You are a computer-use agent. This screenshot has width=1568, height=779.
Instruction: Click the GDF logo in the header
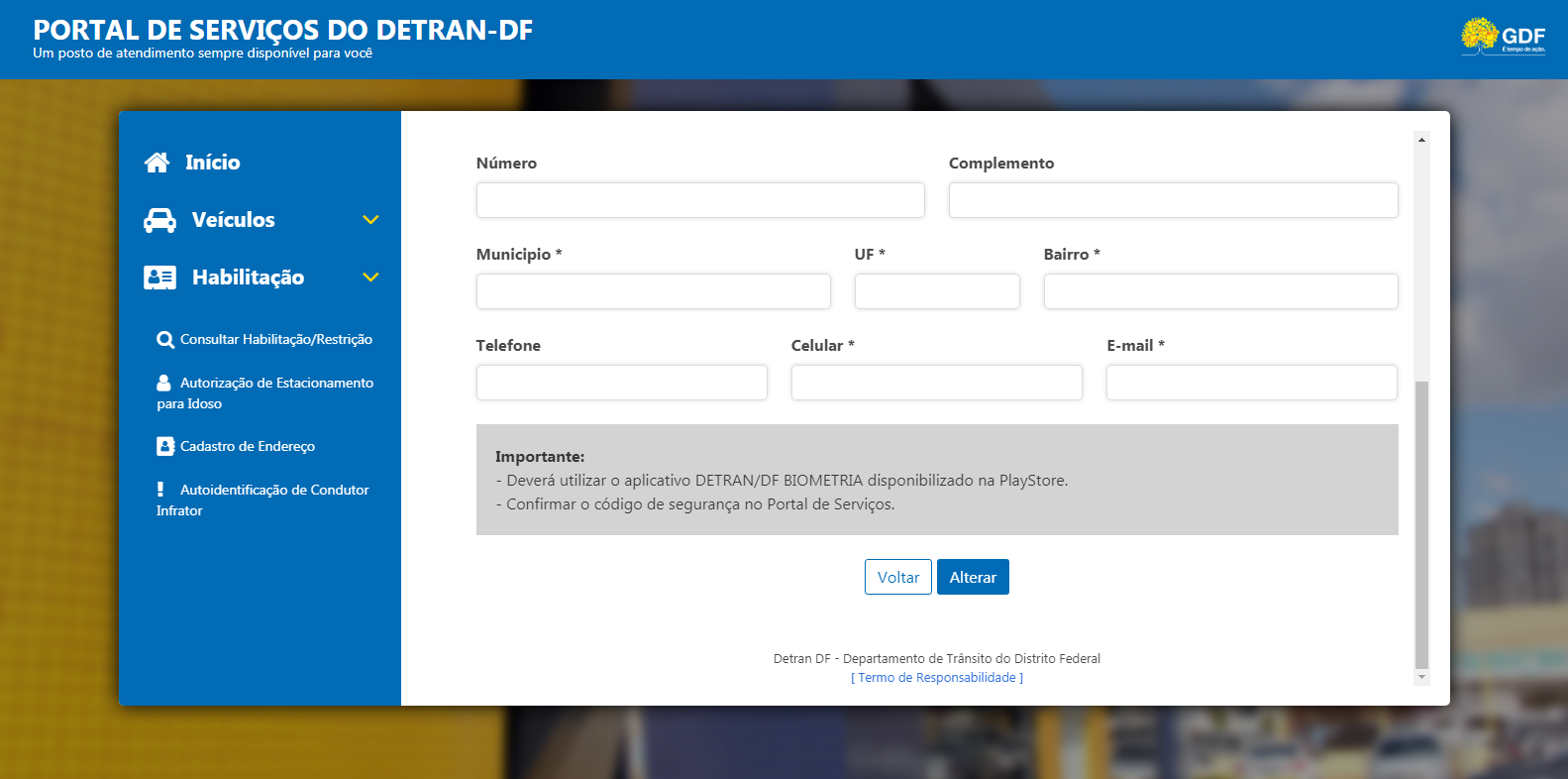(x=1503, y=37)
